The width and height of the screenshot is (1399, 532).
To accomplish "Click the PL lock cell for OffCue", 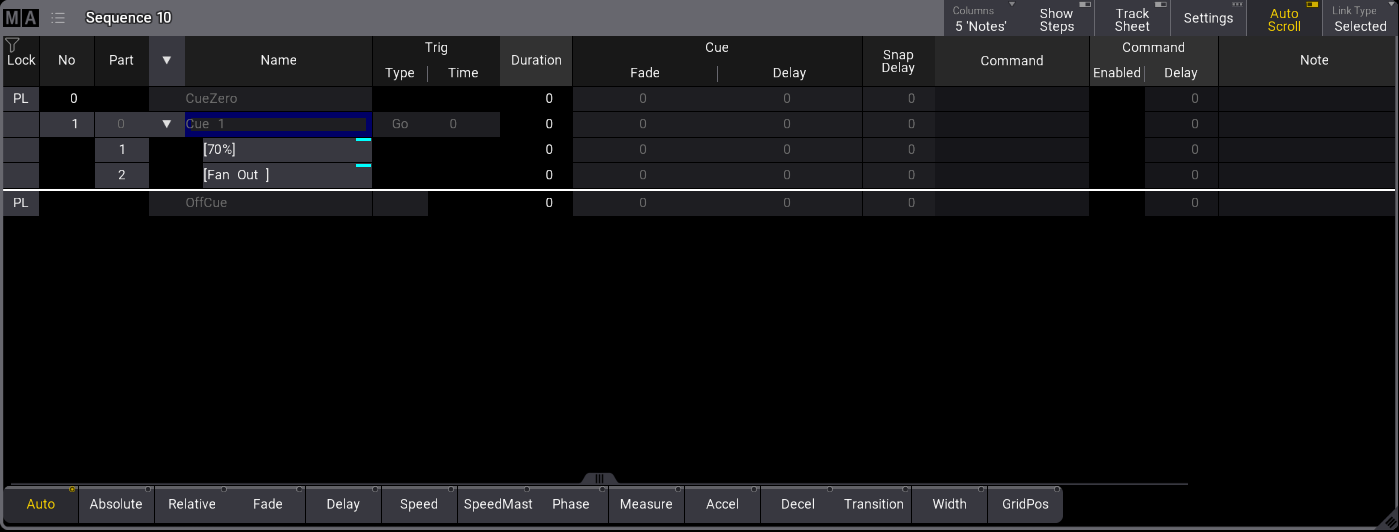I will pos(21,203).
